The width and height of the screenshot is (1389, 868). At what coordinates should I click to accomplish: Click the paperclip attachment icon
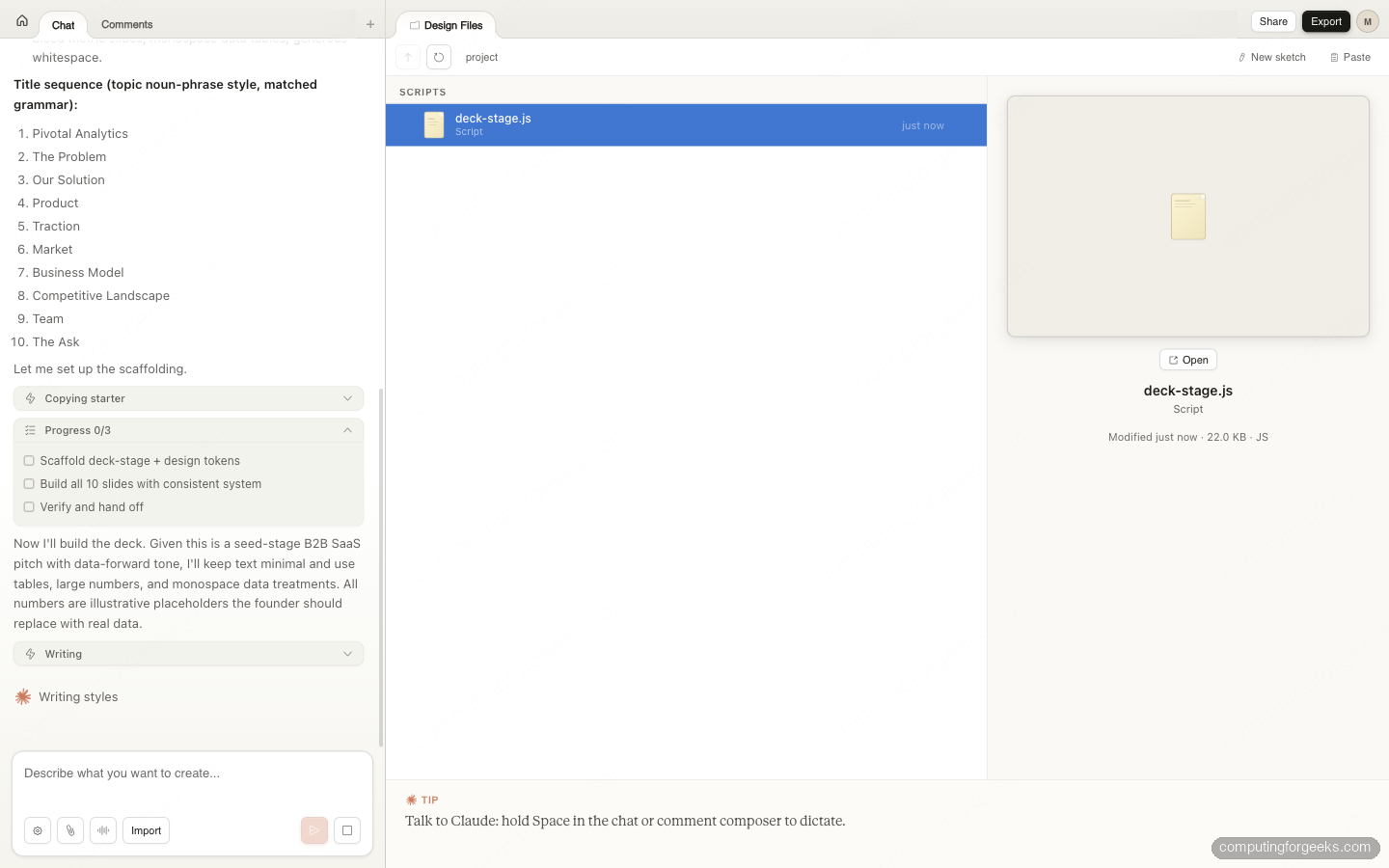pyautogui.click(x=69, y=830)
